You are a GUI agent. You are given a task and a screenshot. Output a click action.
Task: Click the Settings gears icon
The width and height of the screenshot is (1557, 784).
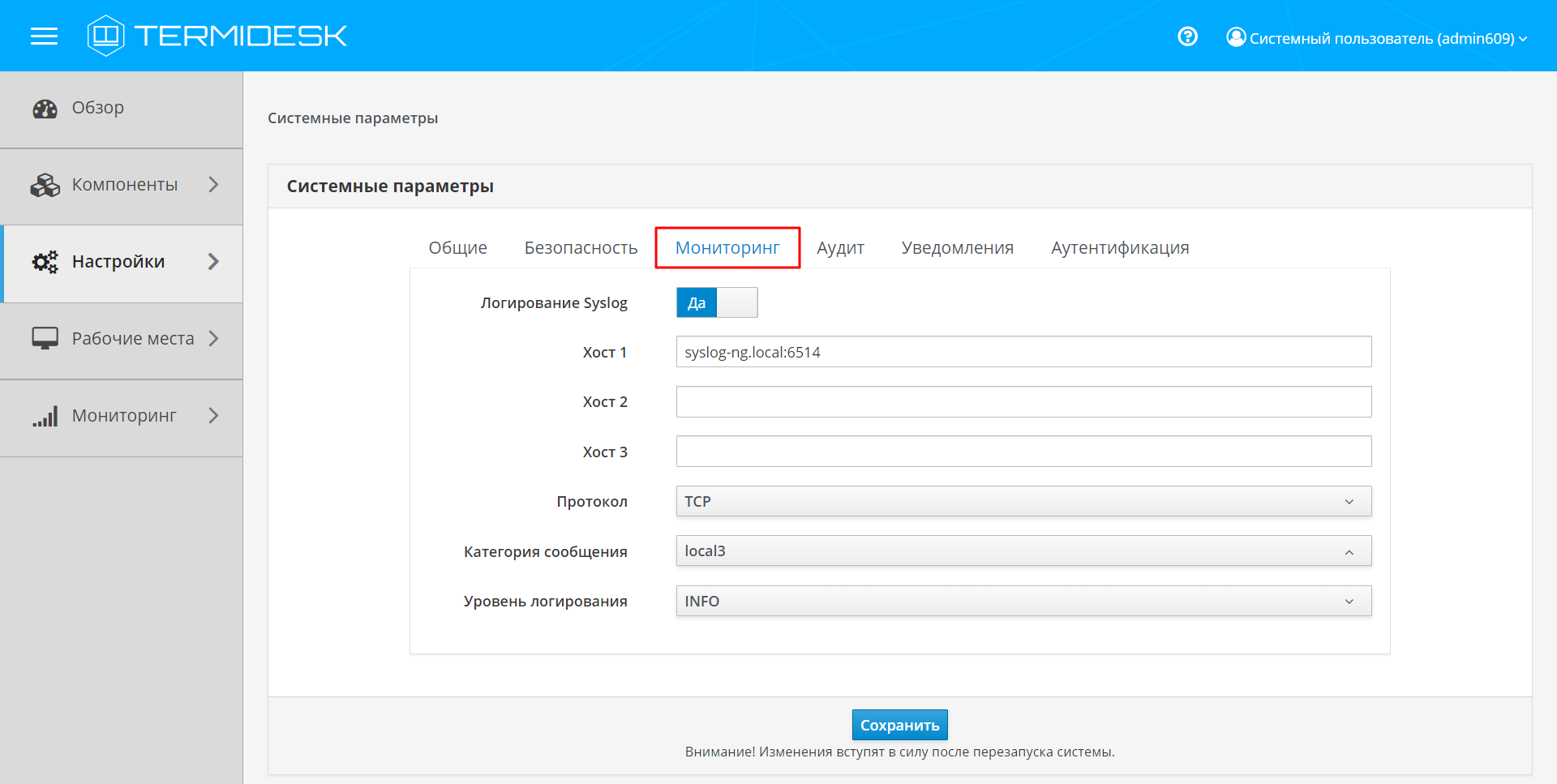point(45,262)
